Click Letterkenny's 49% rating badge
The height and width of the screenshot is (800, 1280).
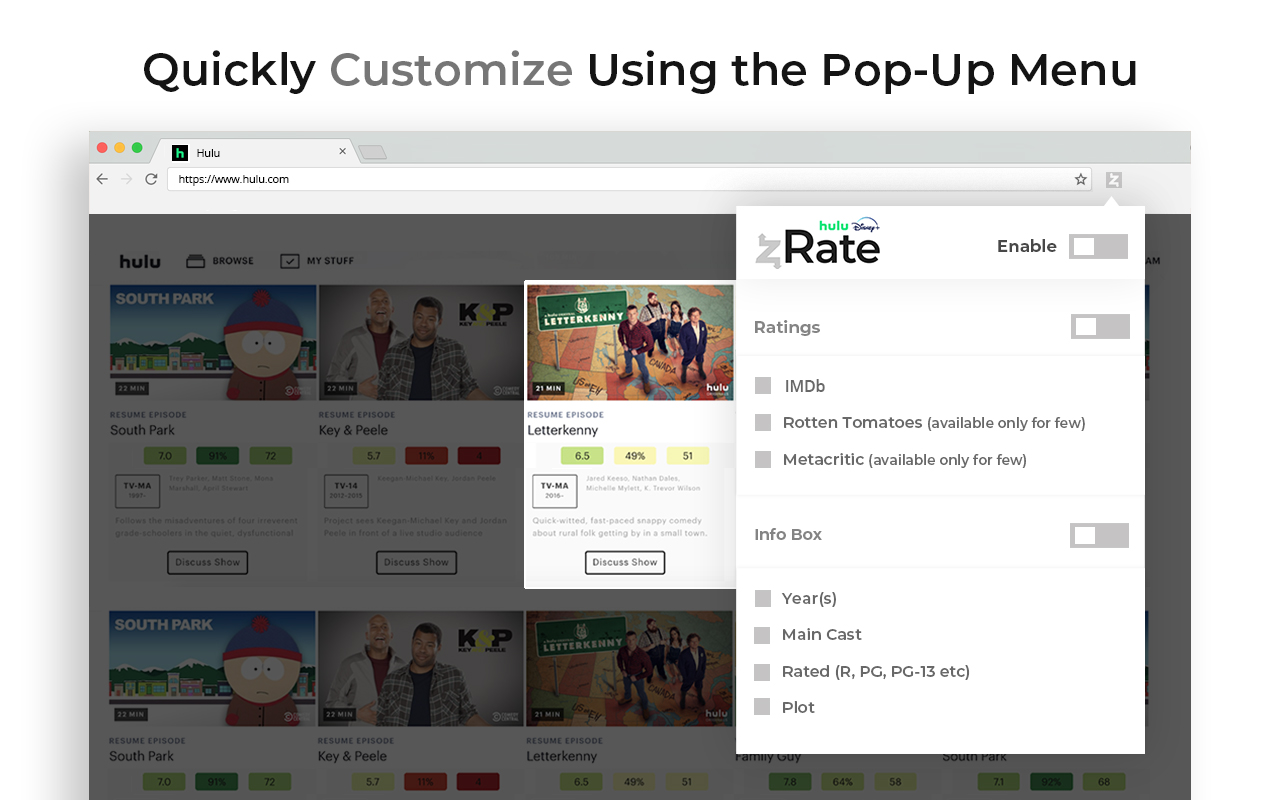click(x=635, y=456)
